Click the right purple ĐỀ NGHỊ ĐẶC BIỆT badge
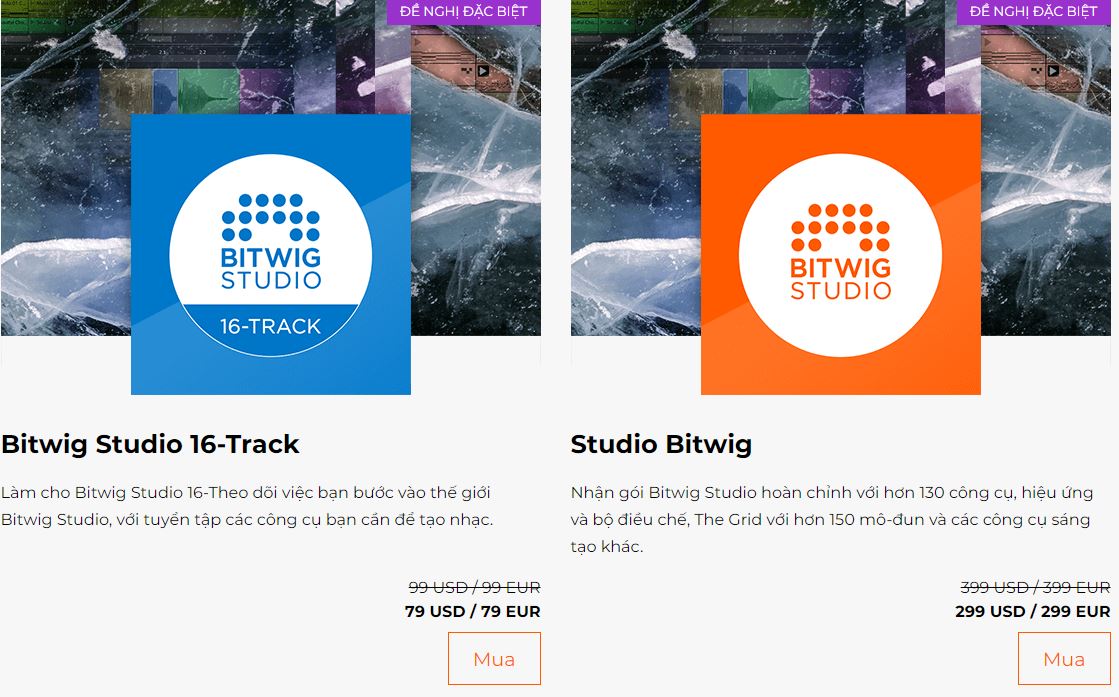The height and width of the screenshot is (697, 1119). 1034,11
